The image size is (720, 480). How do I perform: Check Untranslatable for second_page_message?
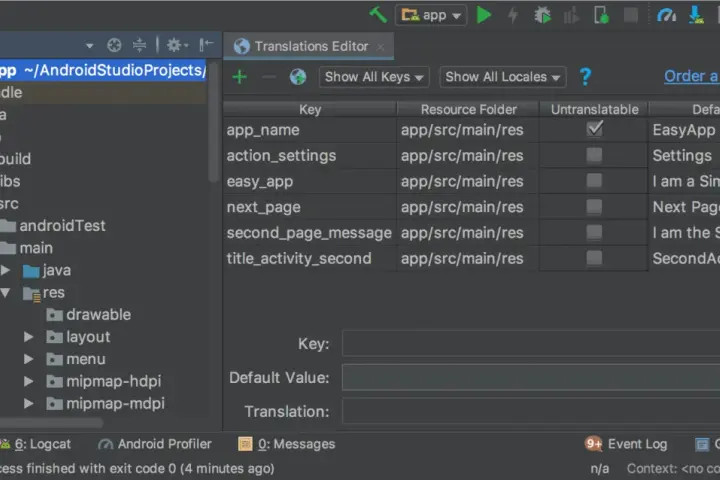tap(594, 232)
